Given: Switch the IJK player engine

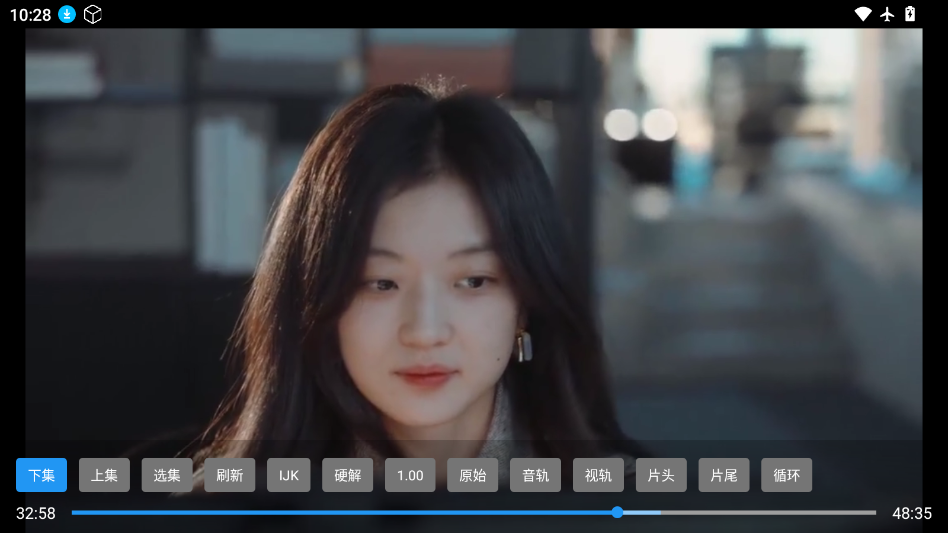Looking at the screenshot, I should point(288,475).
